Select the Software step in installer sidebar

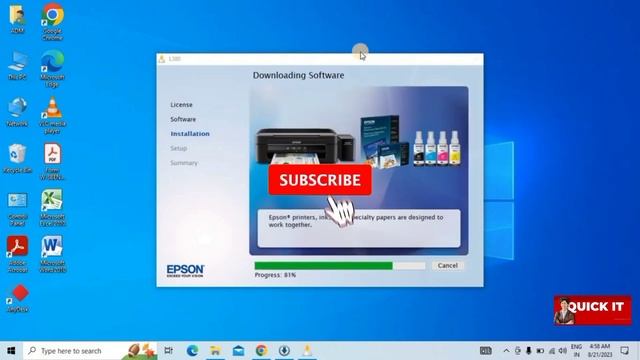(183, 119)
